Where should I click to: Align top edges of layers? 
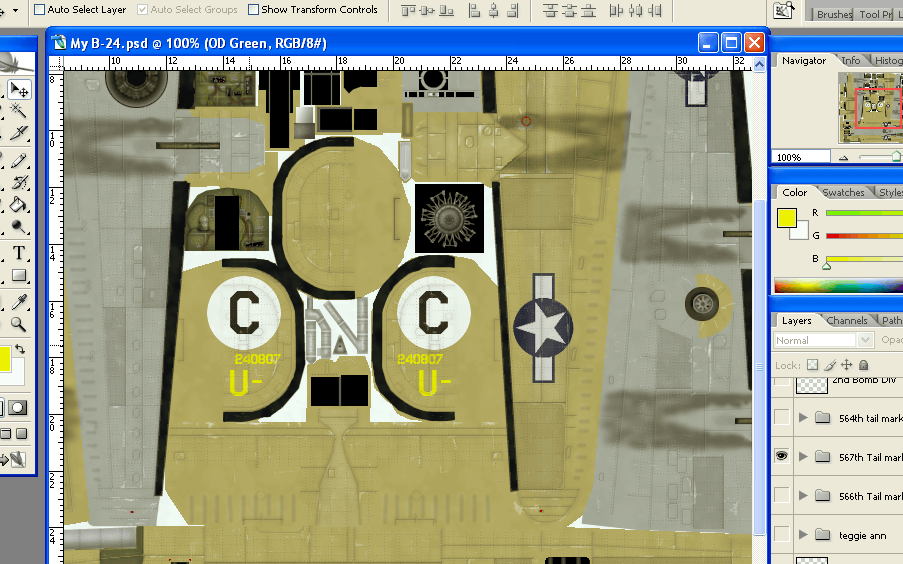(x=408, y=10)
